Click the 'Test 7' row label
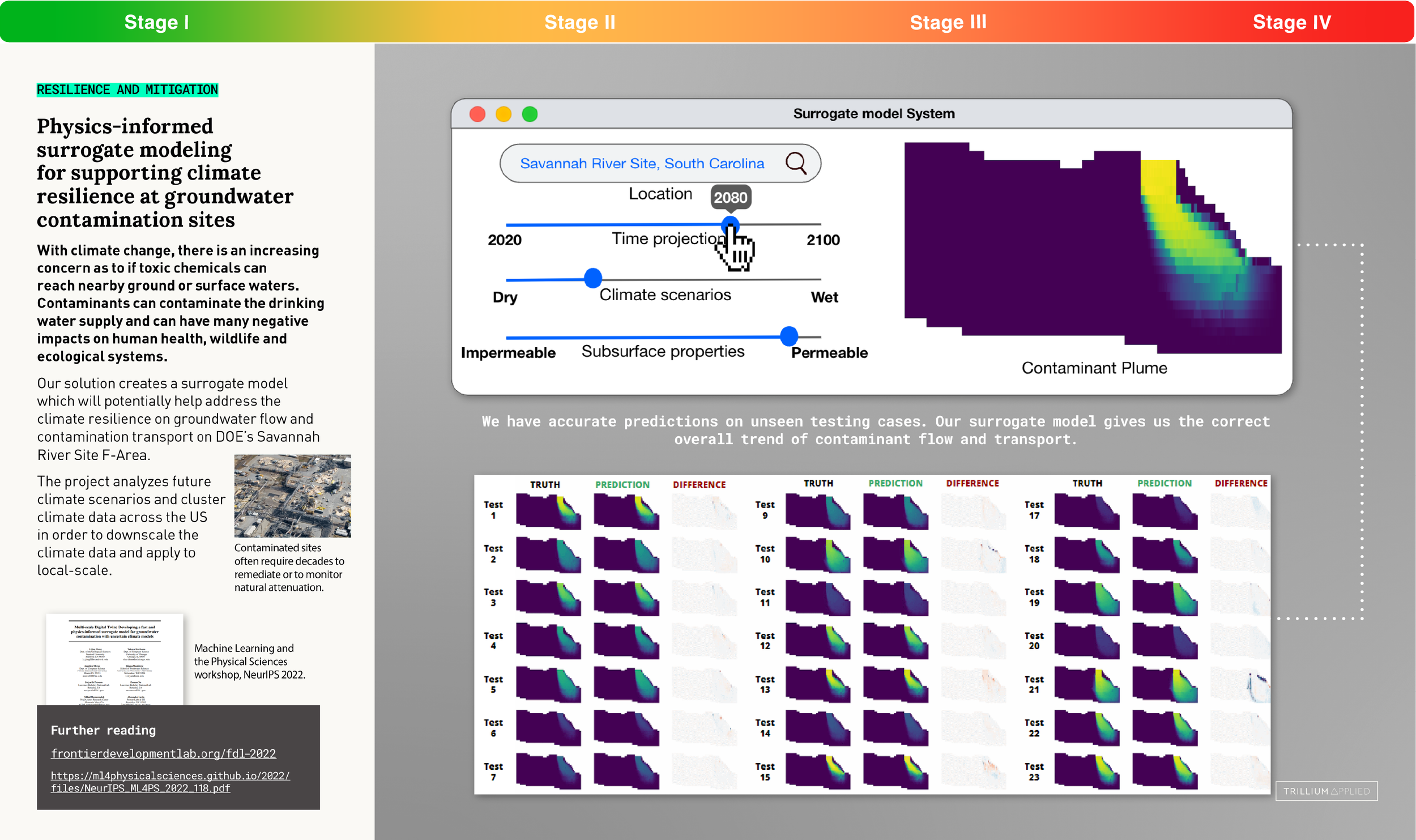Image resolution: width=1416 pixels, height=840 pixels. coord(493,771)
